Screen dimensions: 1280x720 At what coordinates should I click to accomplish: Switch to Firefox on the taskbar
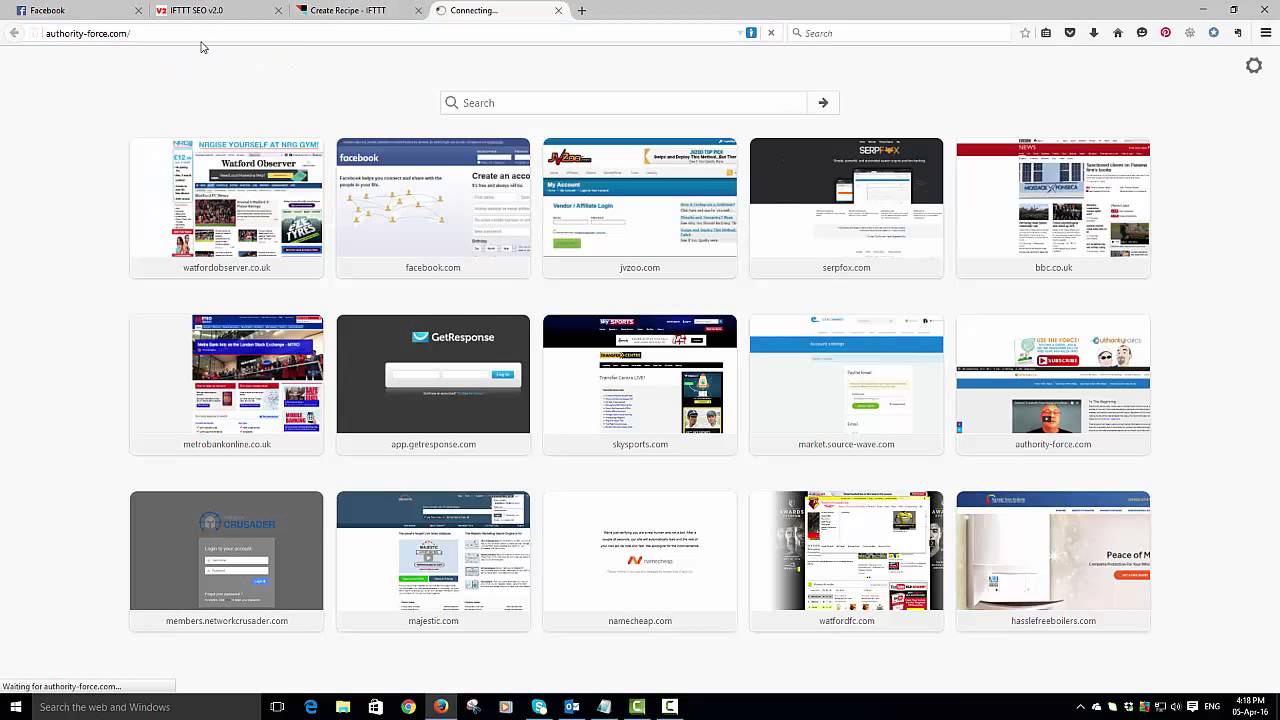441,707
